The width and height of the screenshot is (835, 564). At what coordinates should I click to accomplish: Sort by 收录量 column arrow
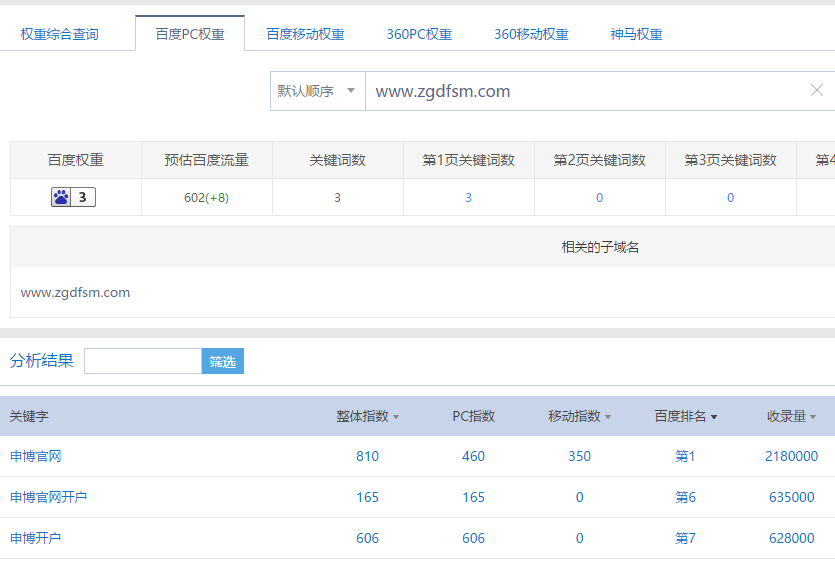coord(813,417)
